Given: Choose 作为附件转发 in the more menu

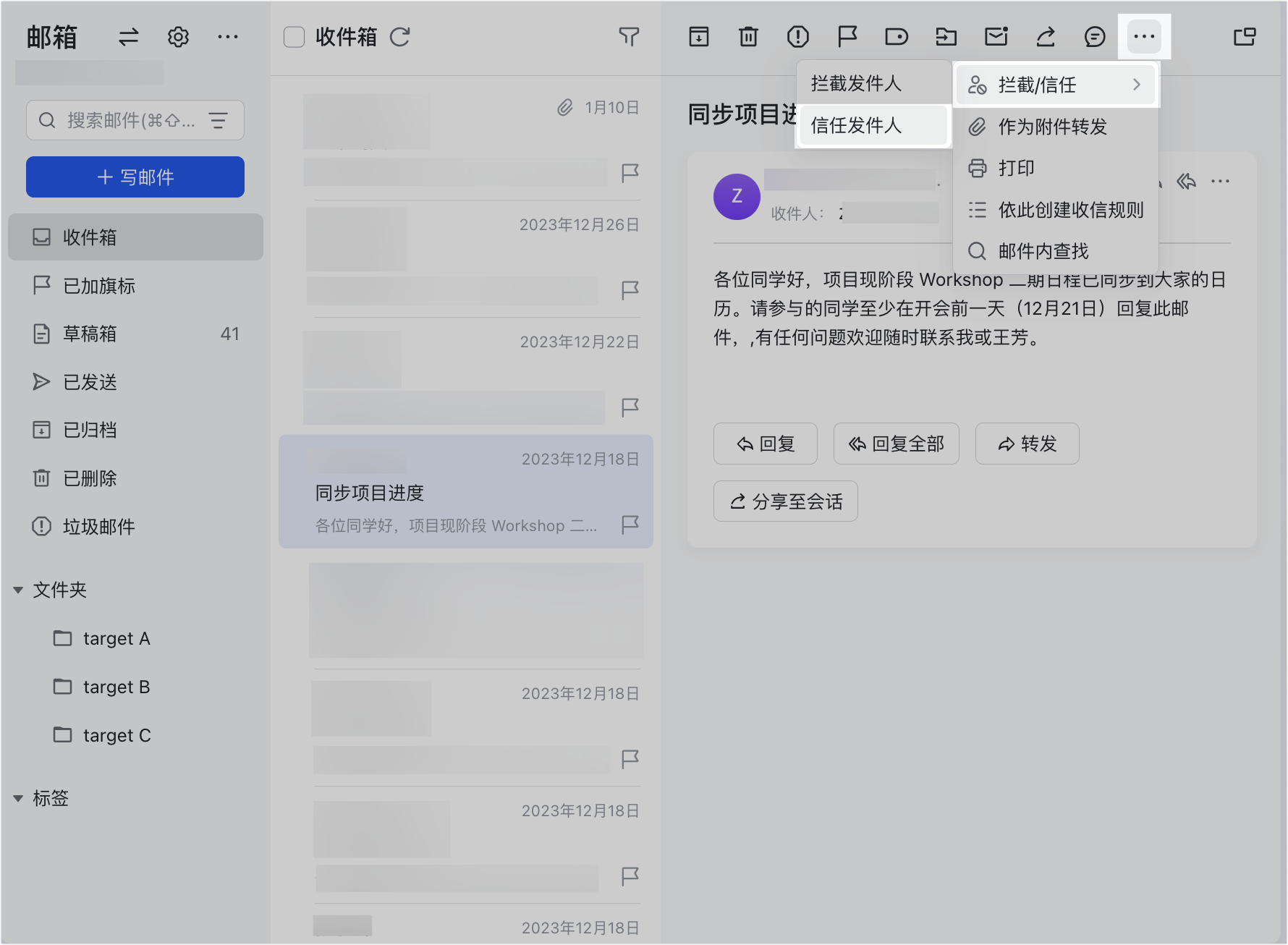Looking at the screenshot, I should (1052, 127).
